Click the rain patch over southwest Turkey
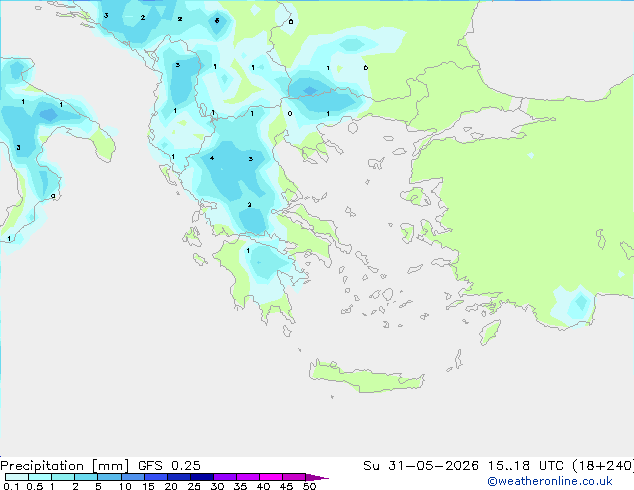The width and height of the screenshot is (634, 490). pyautogui.click(x=574, y=305)
